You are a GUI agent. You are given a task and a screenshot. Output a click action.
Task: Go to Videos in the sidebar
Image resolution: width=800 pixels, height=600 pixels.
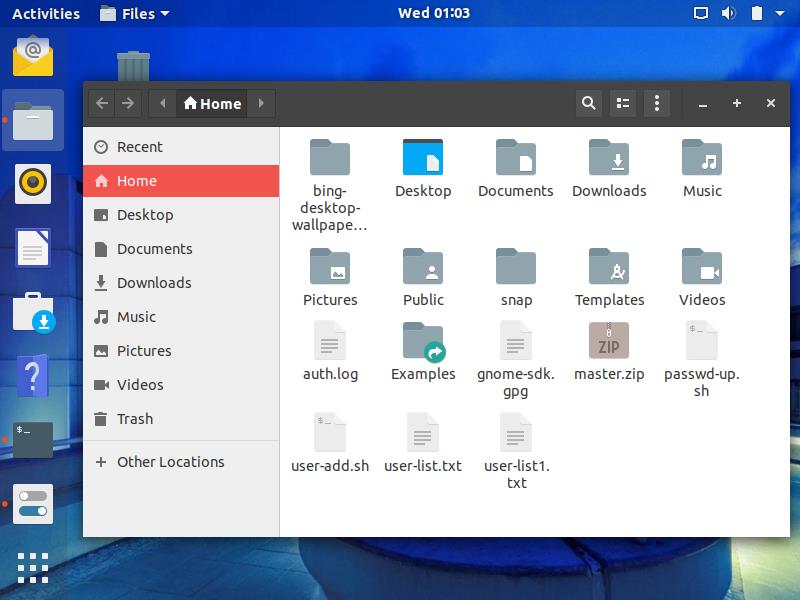click(181, 385)
